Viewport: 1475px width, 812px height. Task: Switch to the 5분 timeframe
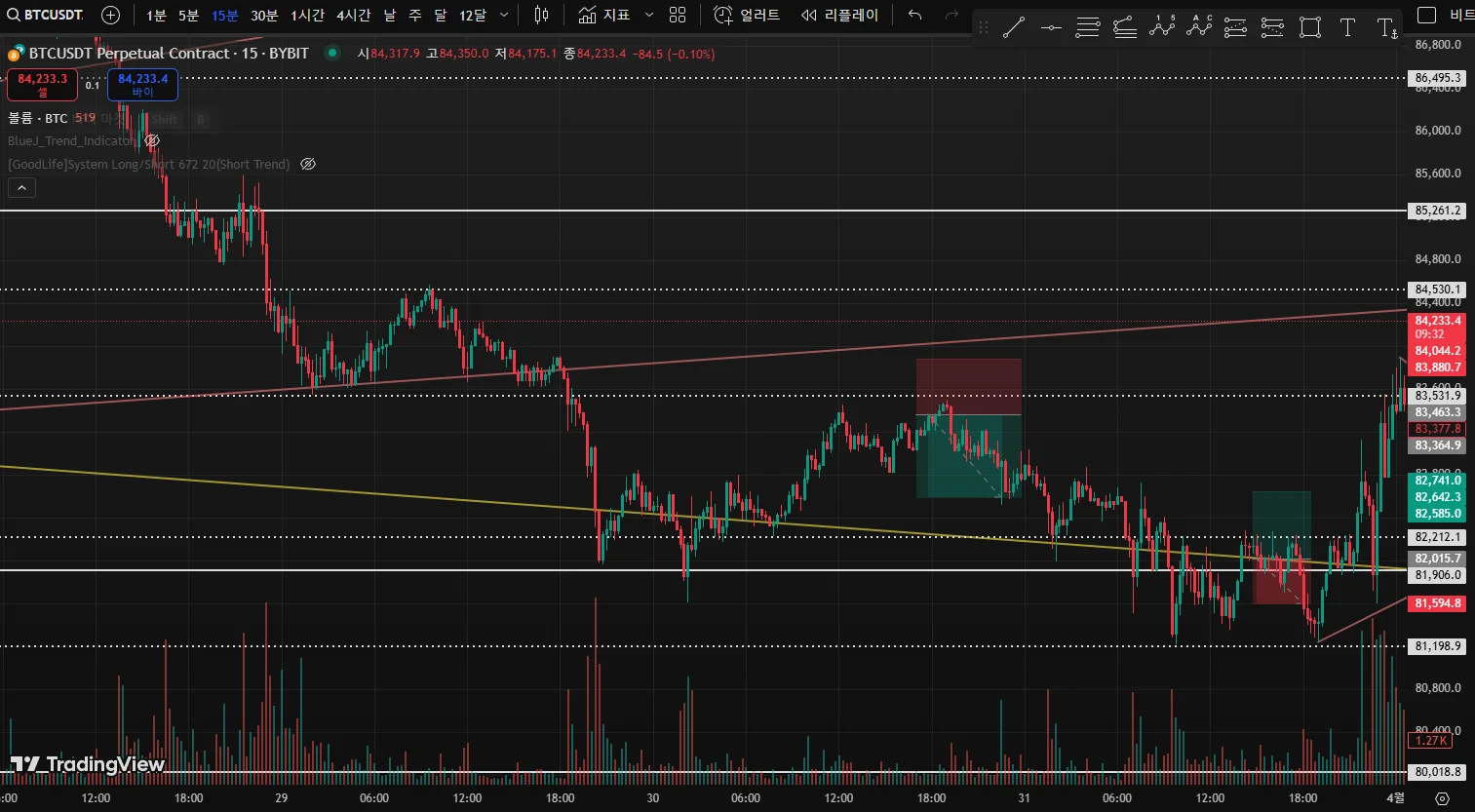click(x=189, y=16)
